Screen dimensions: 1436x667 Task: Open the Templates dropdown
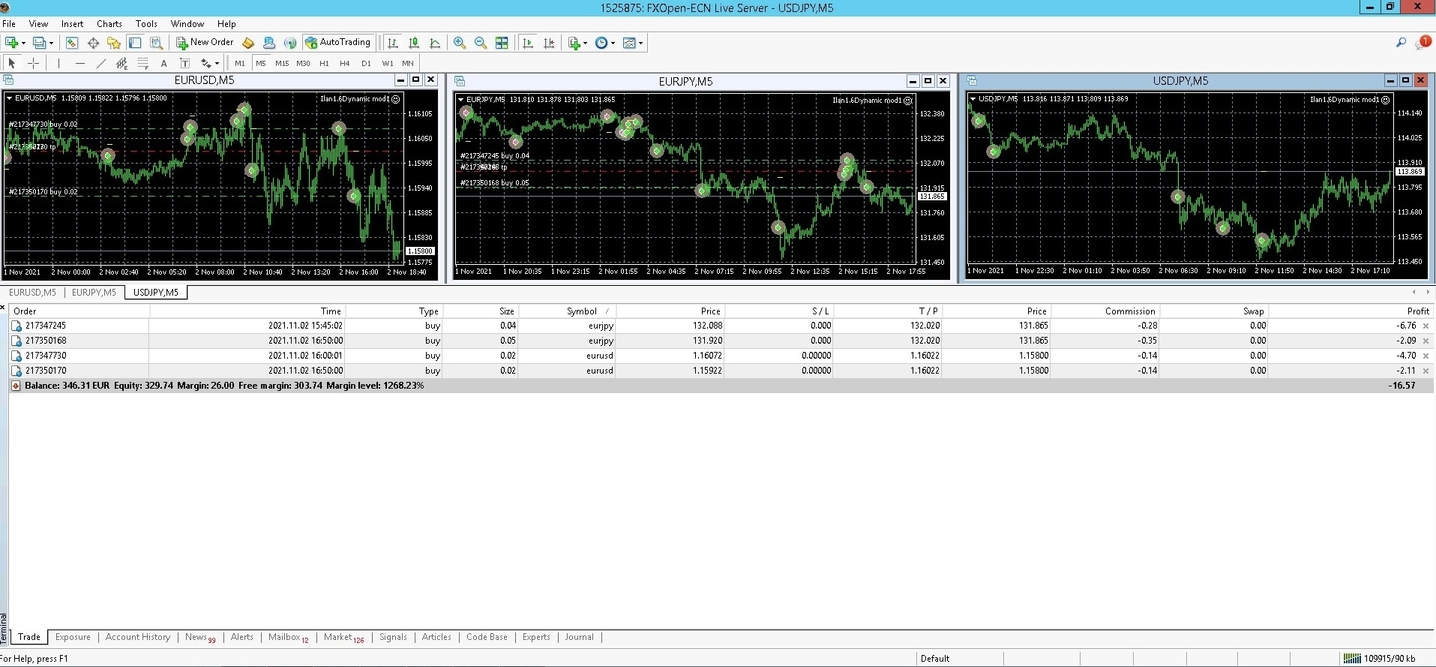point(631,42)
